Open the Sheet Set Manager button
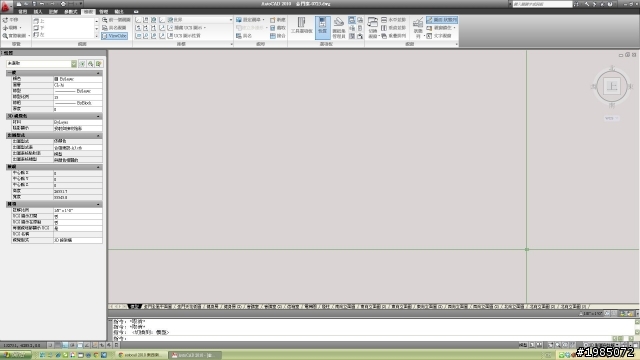The height and width of the screenshot is (360, 640). coord(339,28)
